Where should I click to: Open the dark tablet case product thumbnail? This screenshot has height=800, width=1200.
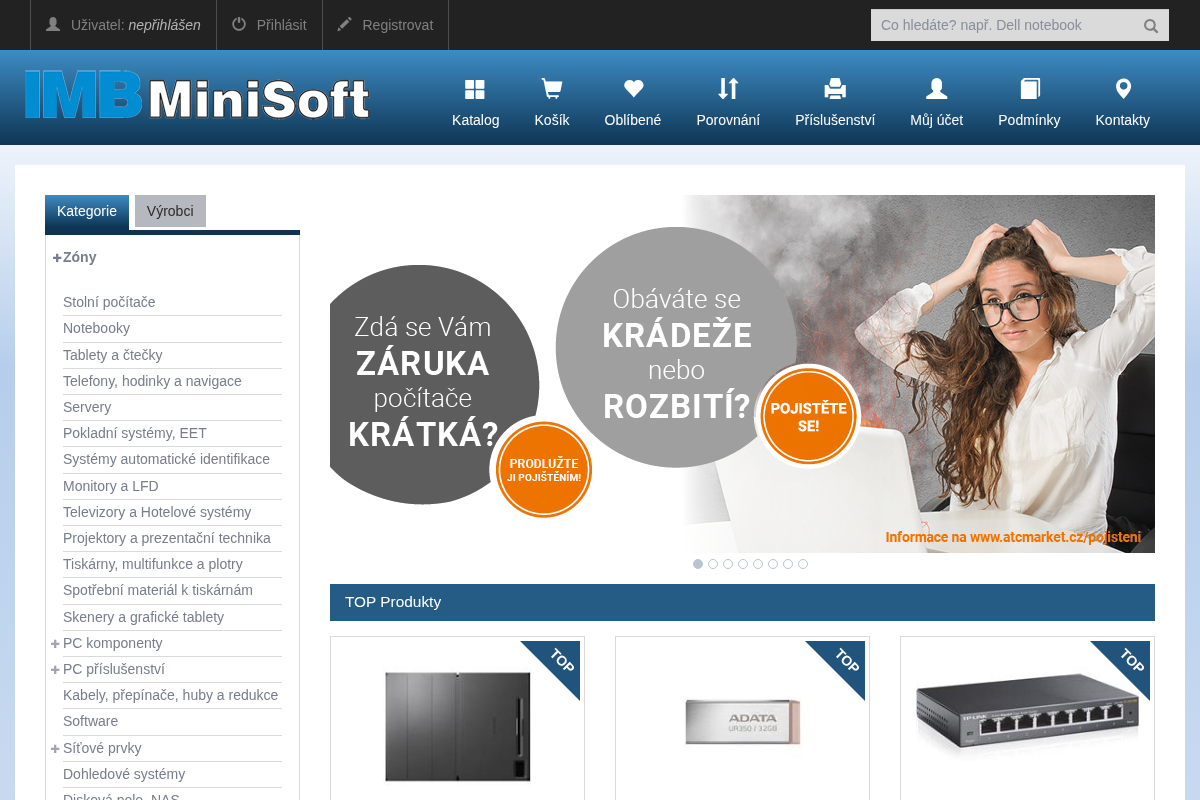point(458,726)
